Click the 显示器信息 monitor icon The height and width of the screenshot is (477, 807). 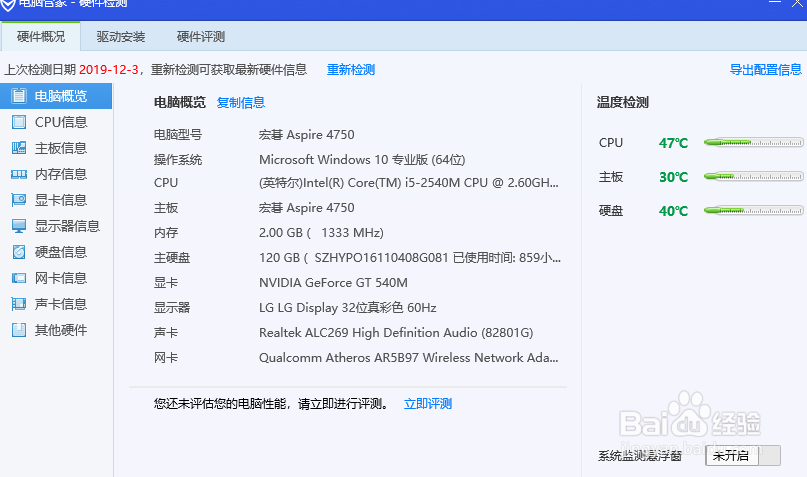pos(19,226)
